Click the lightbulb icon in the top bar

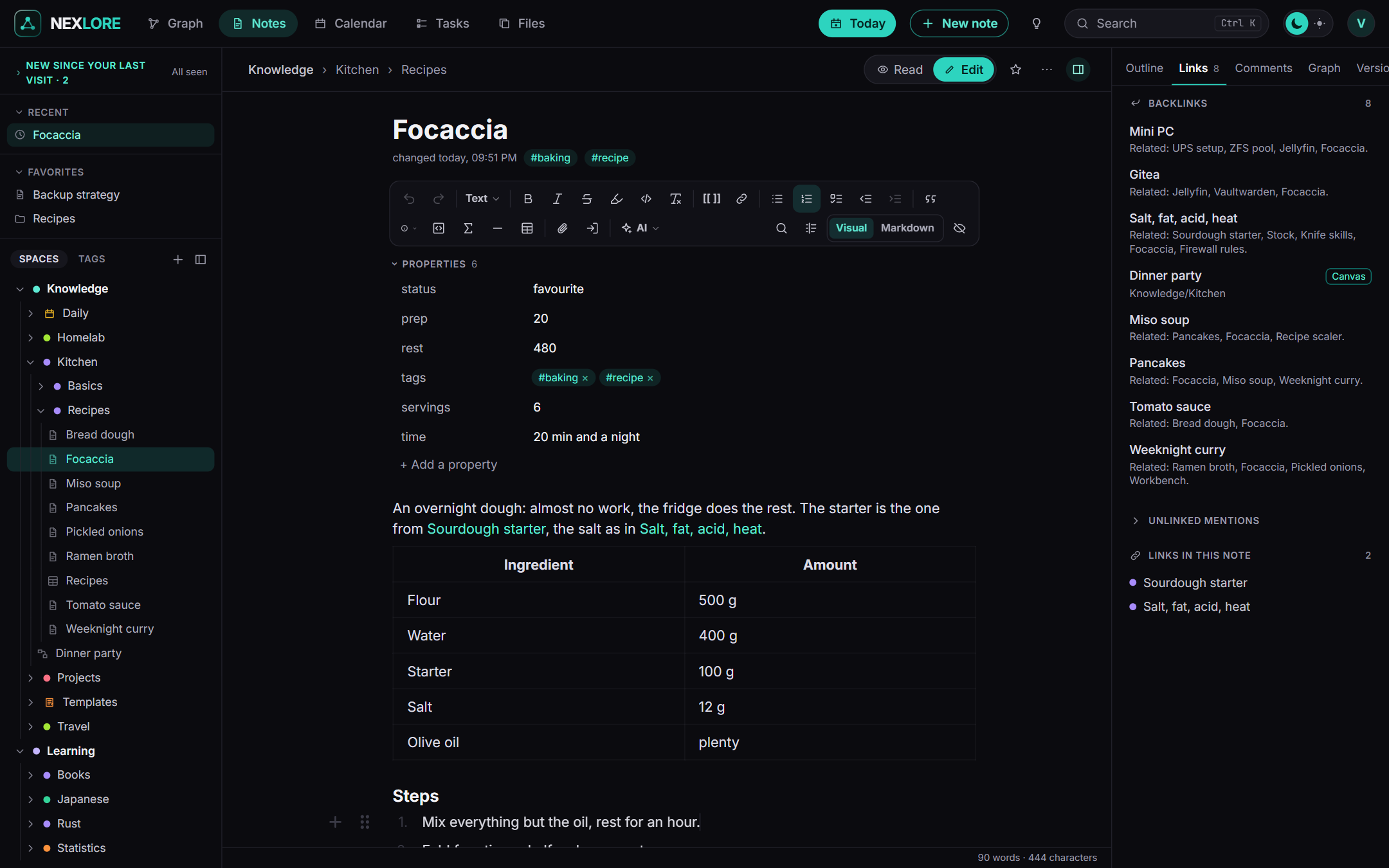pos(1037,24)
